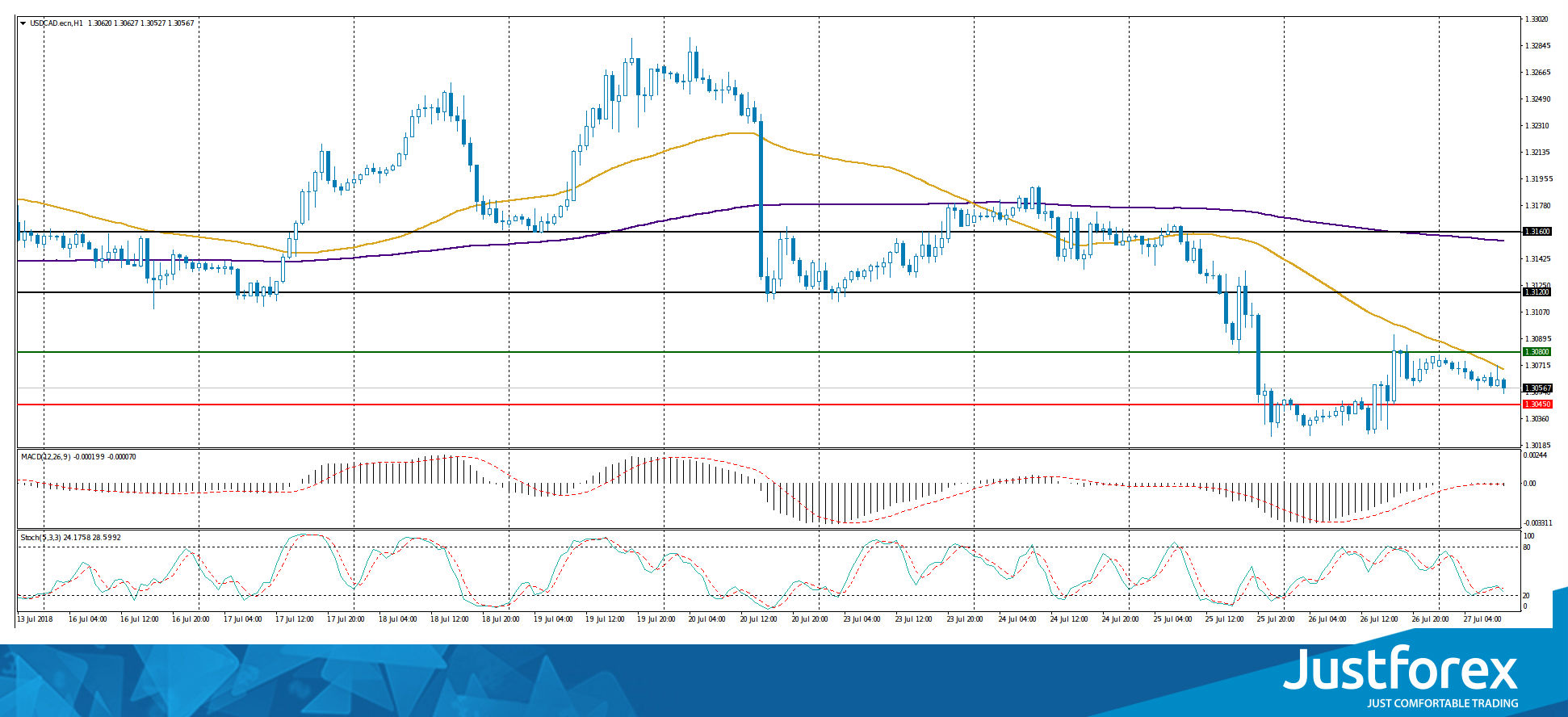Click the 26 Jul 20:00 time label

point(1432,619)
